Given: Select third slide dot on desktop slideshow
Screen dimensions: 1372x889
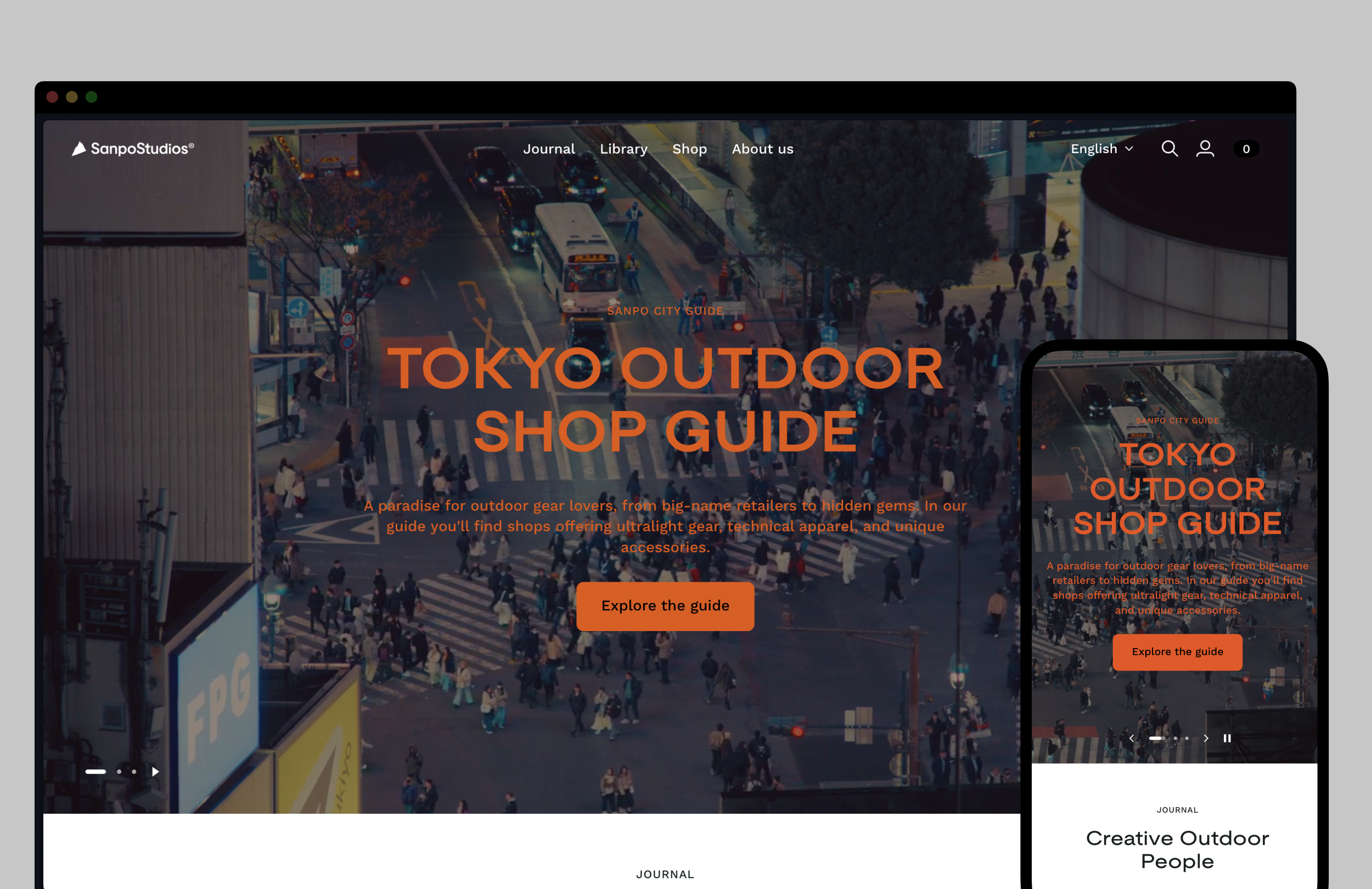Looking at the screenshot, I should point(134,772).
